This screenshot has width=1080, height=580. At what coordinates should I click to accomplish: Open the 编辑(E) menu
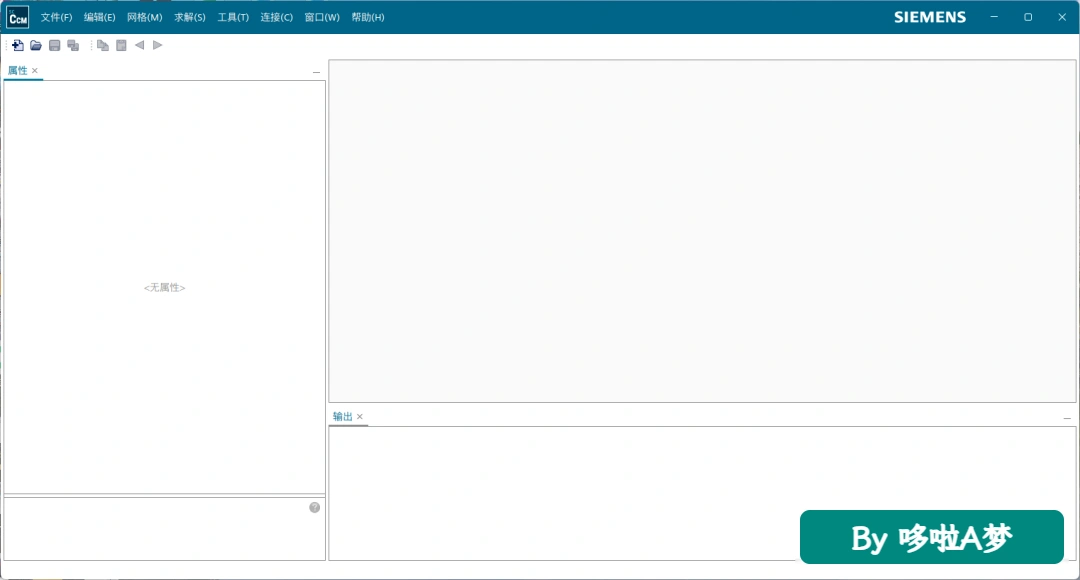pyautogui.click(x=100, y=17)
